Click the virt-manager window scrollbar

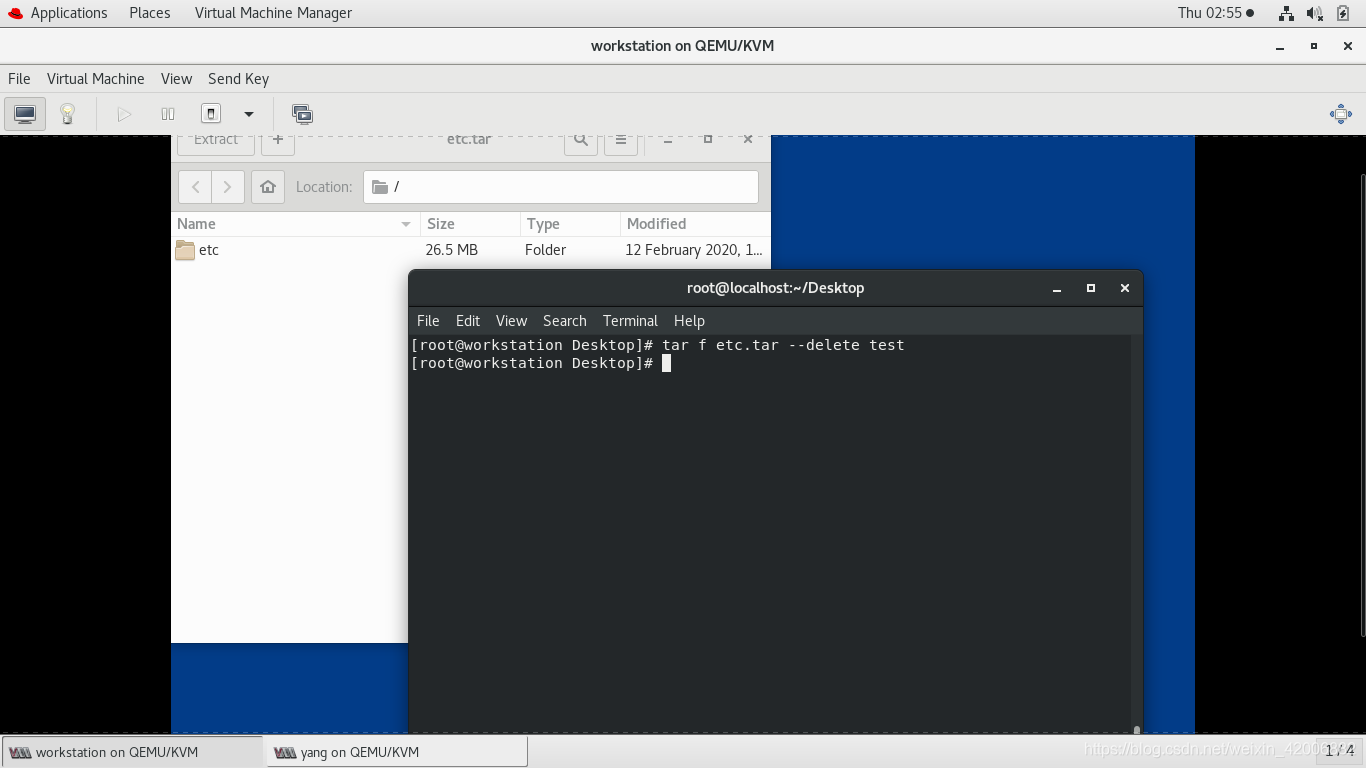pyautogui.click(x=1362, y=405)
